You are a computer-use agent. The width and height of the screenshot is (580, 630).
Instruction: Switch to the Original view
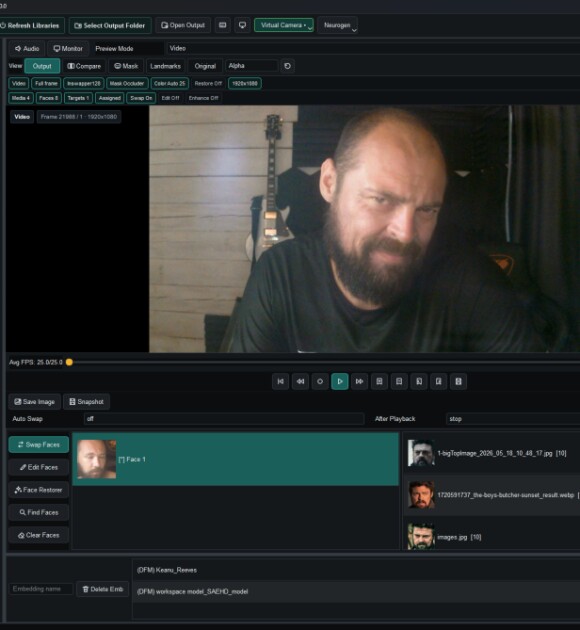coord(205,66)
